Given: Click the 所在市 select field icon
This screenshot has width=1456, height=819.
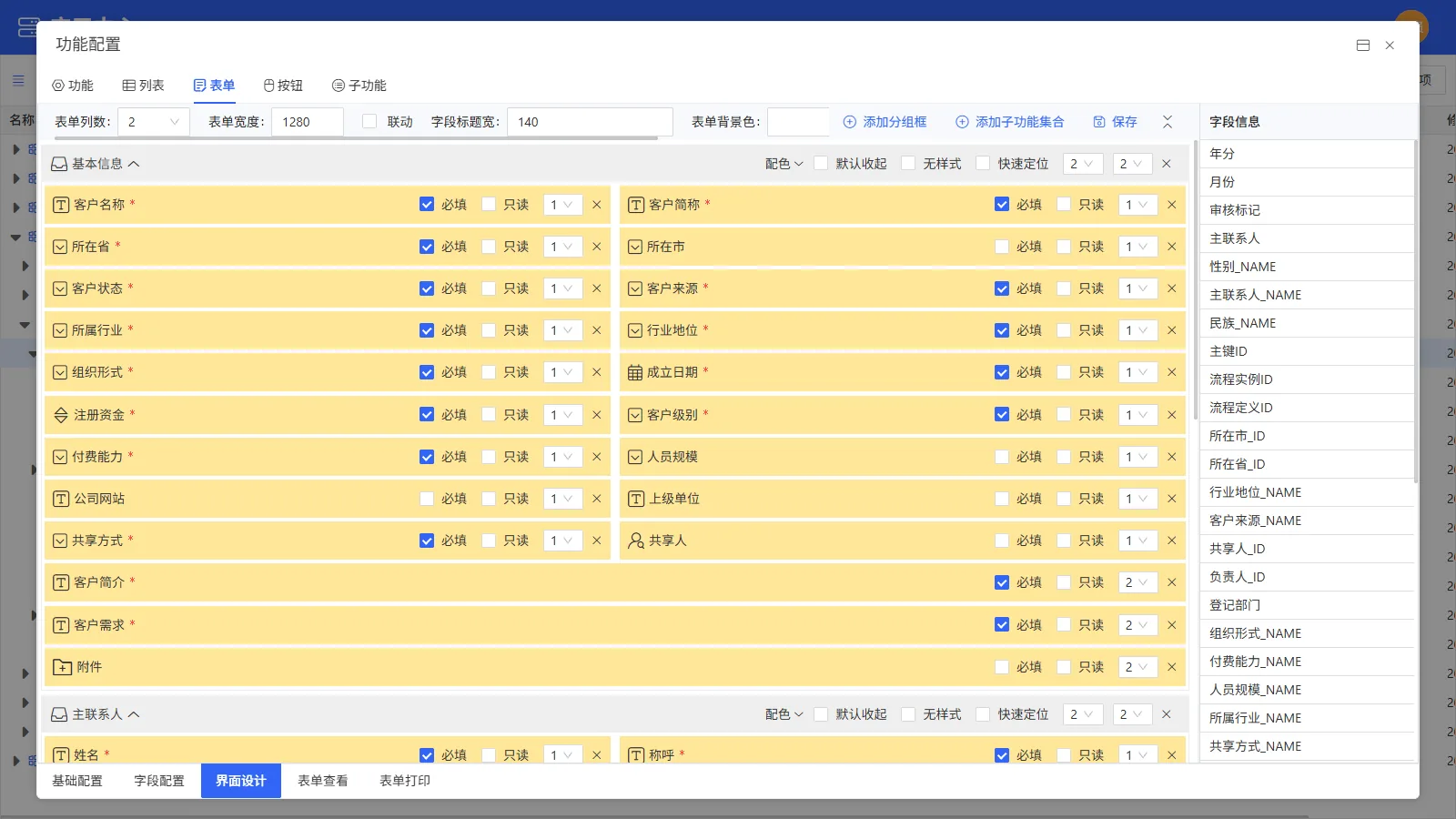Looking at the screenshot, I should tap(635, 247).
